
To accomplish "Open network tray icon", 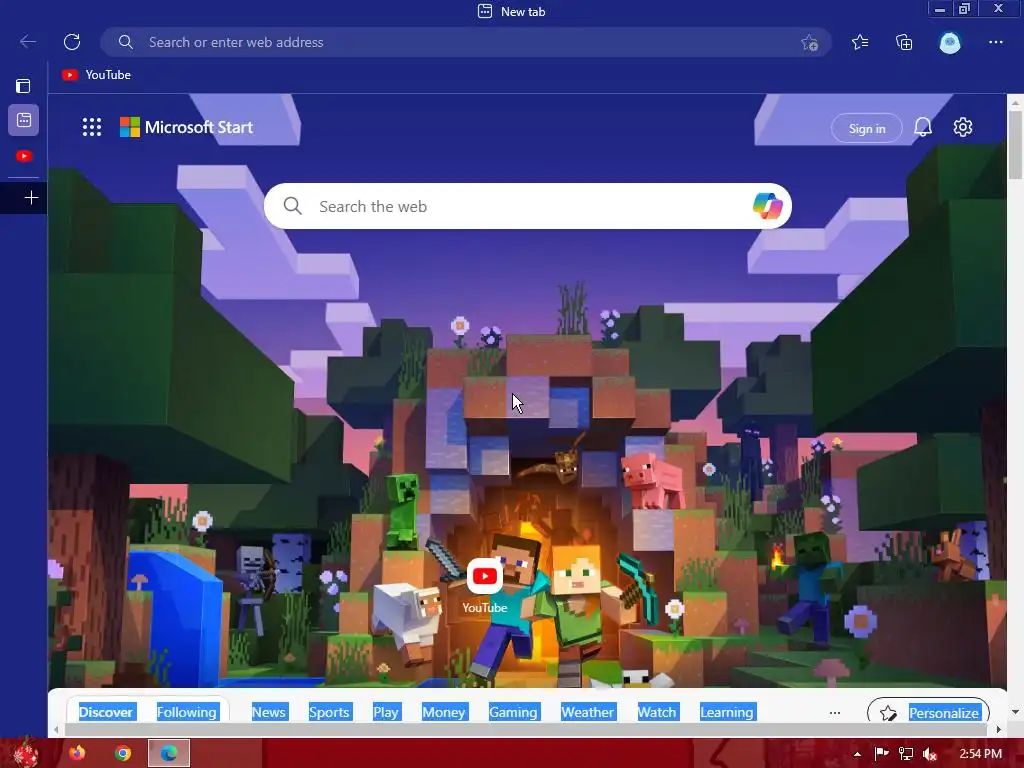I will tap(906, 754).
